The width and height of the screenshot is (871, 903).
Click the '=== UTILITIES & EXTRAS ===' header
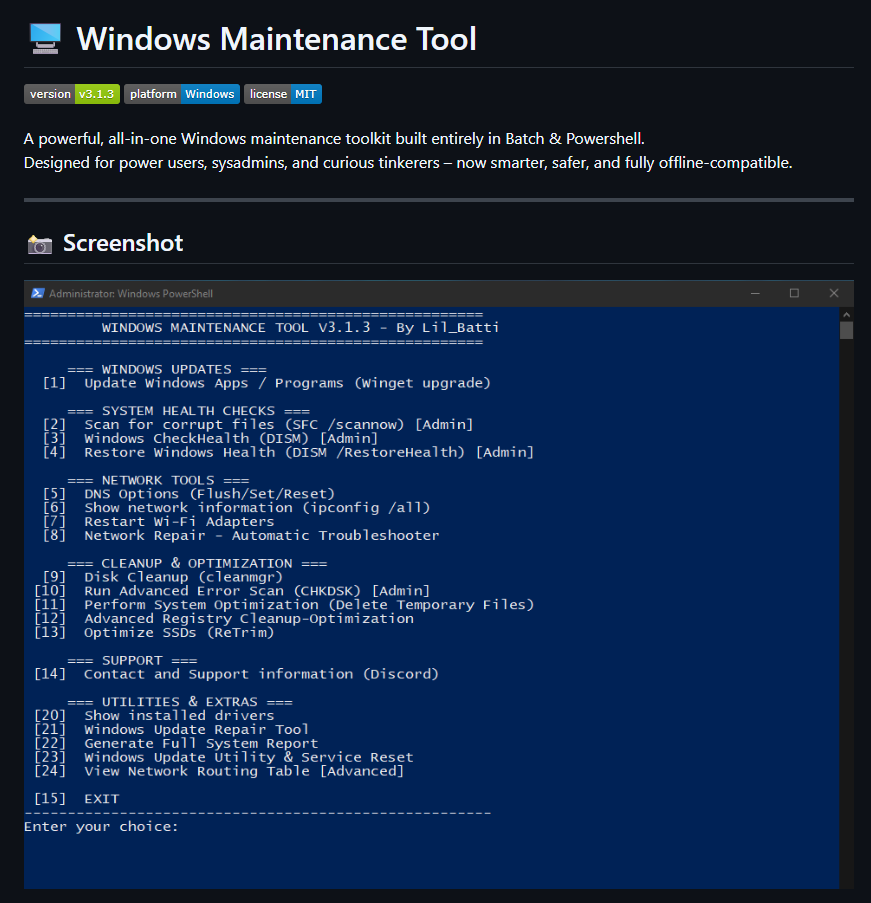click(x=180, y=701)
